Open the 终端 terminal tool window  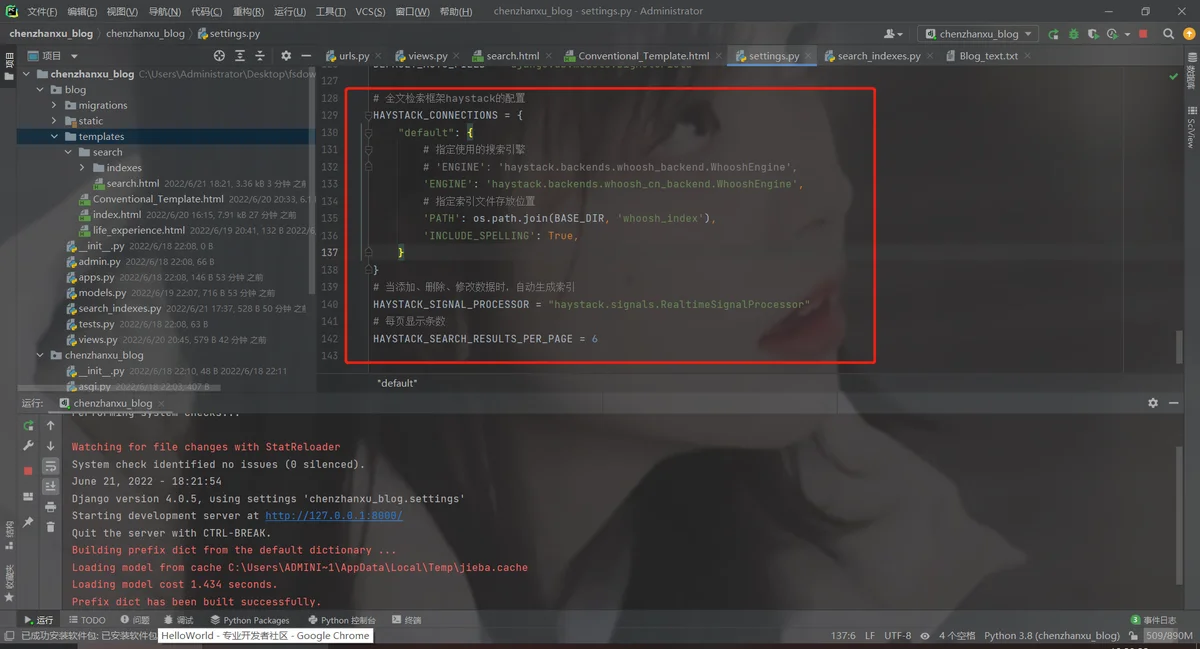click(x=406, y=620)
